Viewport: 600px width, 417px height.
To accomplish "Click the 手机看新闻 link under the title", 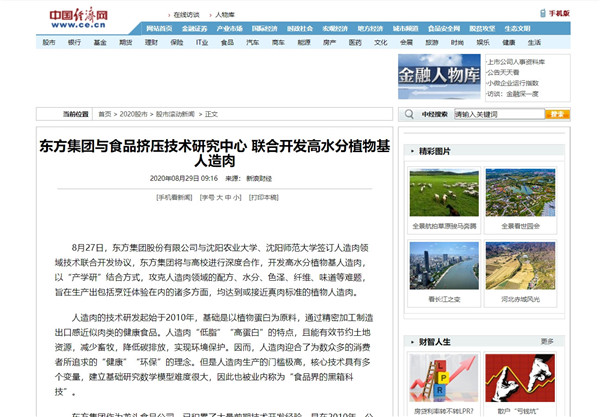I will pyautogui.click(x=174, y=197).
